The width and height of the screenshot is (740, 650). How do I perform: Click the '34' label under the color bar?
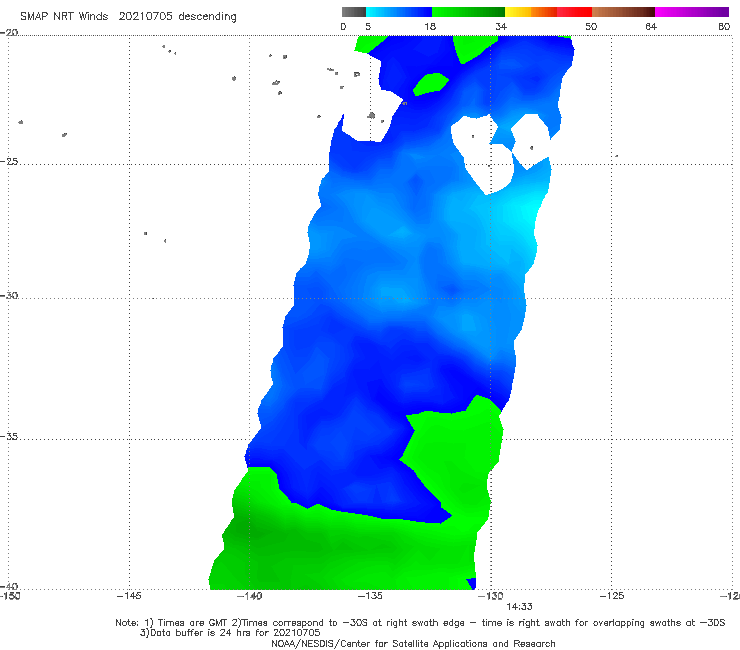(501, 27)
